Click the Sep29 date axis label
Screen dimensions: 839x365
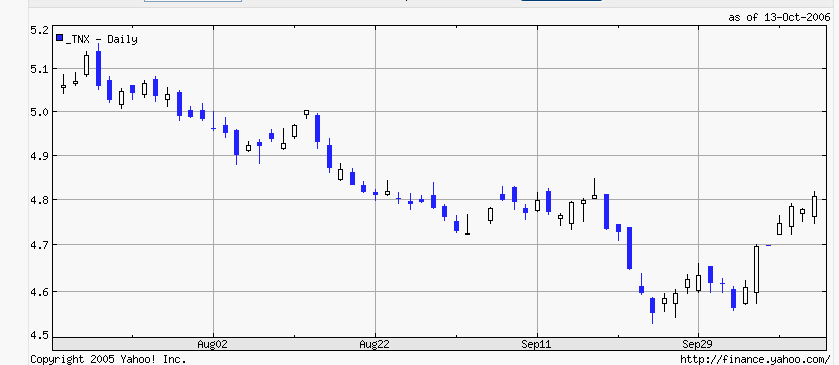pos(698,344)
